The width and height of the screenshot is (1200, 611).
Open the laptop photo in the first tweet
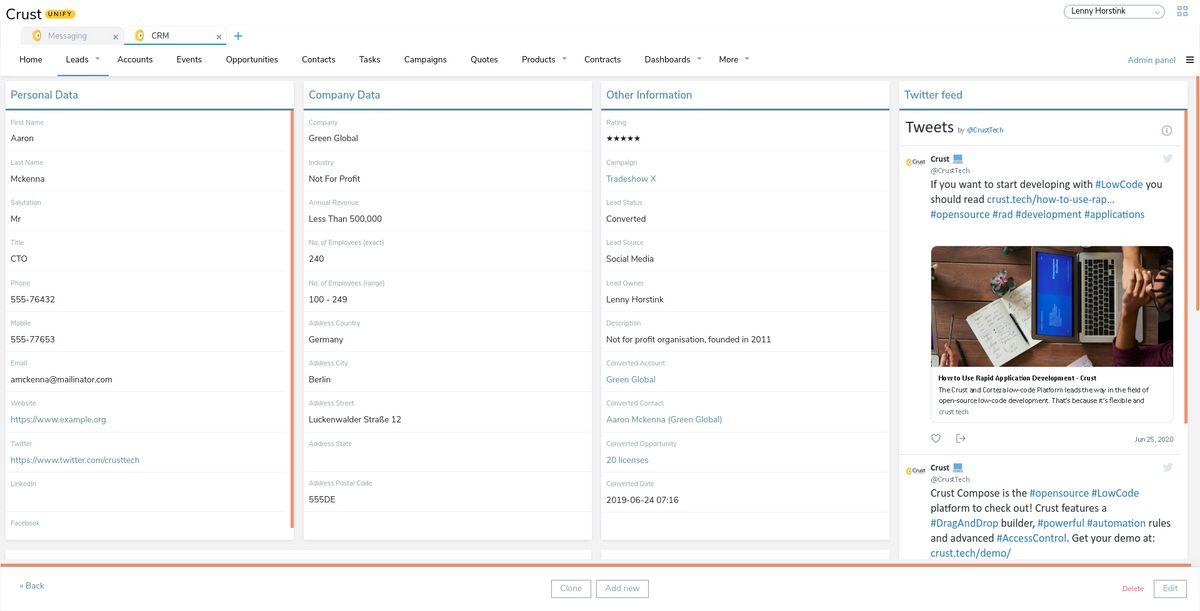pyautogui.click(x=1051, y=306)
